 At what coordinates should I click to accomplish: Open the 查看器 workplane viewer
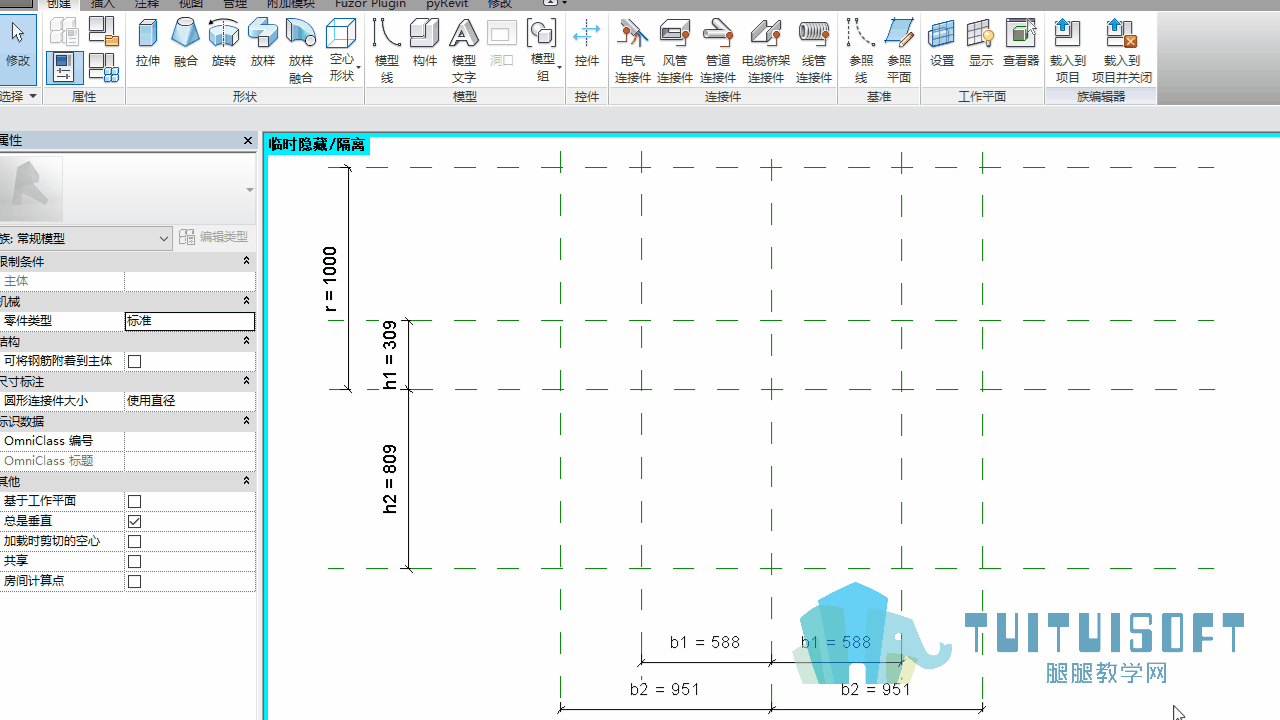pyautogui.click(x=1021, y=44)
